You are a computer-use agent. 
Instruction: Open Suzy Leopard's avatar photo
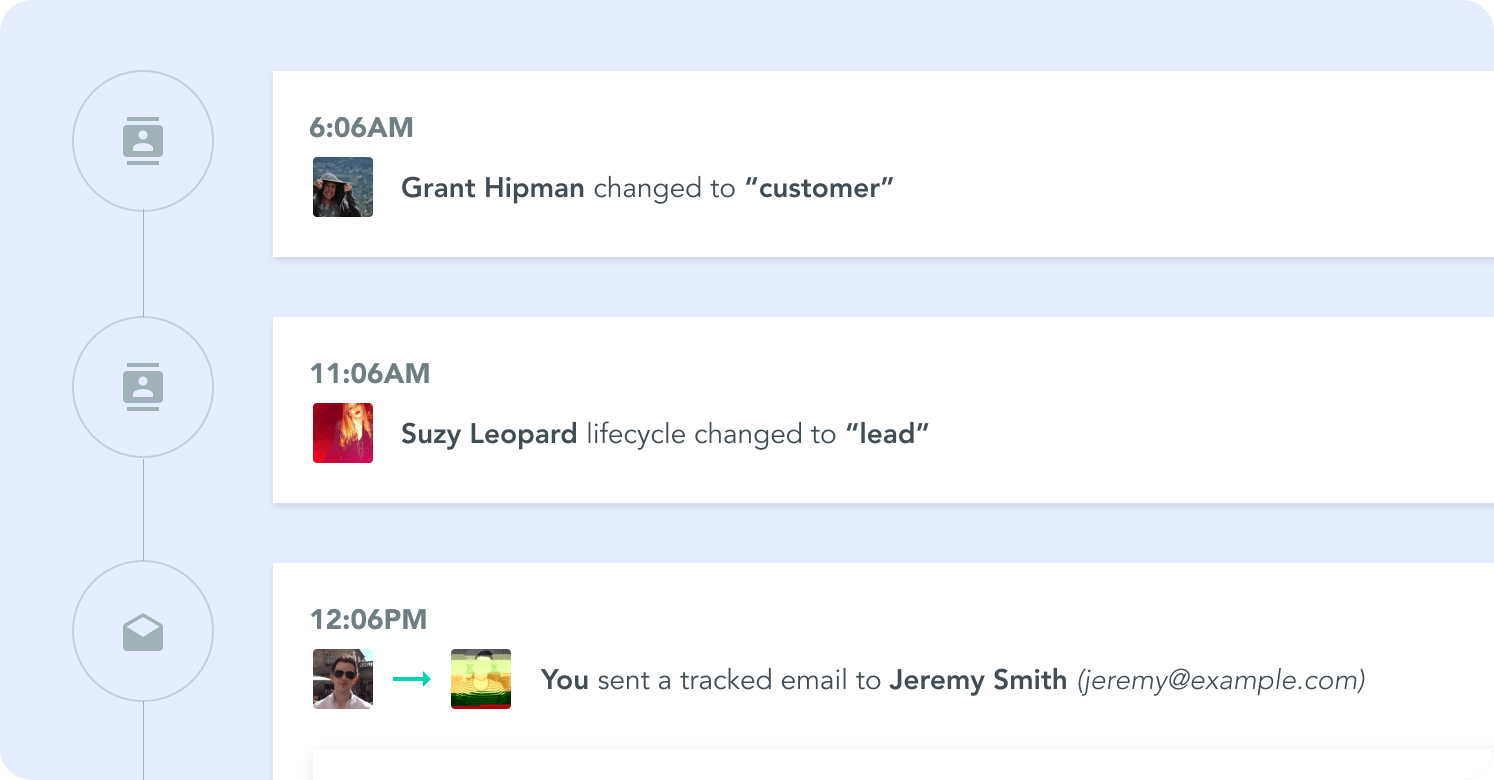click(343, 433)
